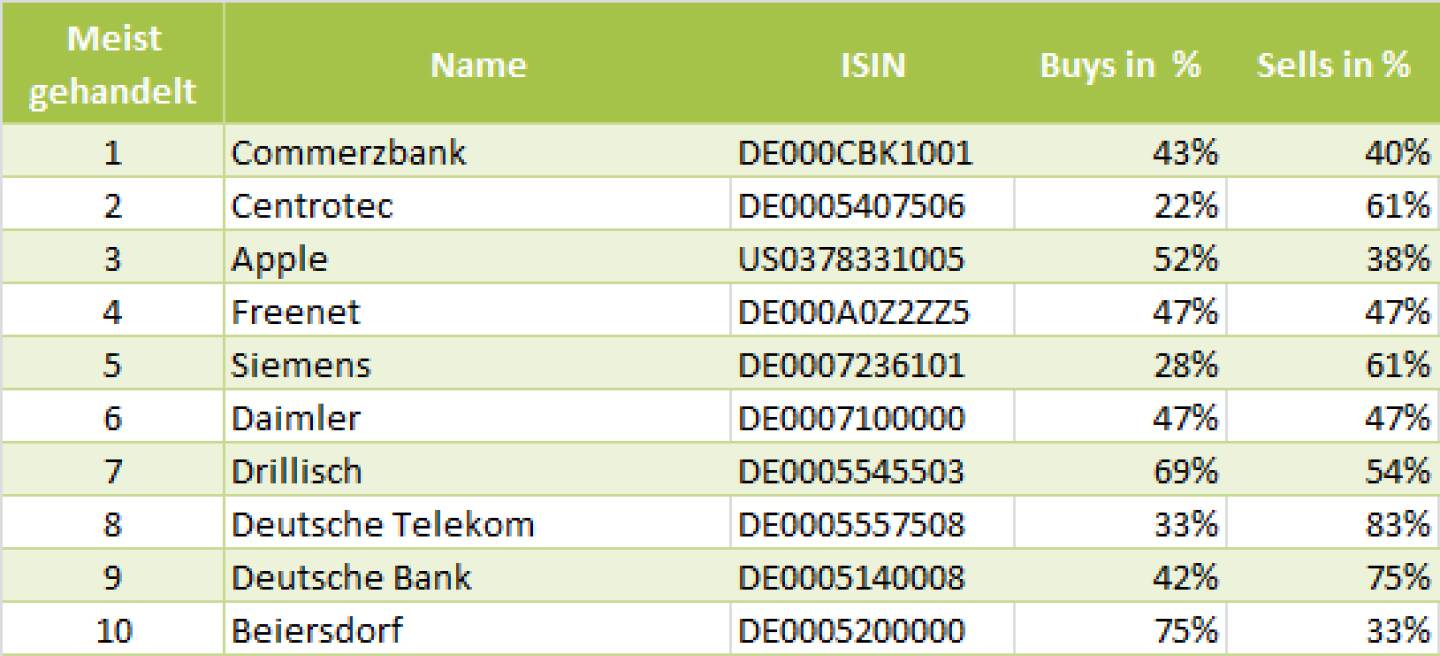
Task: Click the Deutsche Telekom name cell
Action: pyautogui.click(x=382, y=524)
